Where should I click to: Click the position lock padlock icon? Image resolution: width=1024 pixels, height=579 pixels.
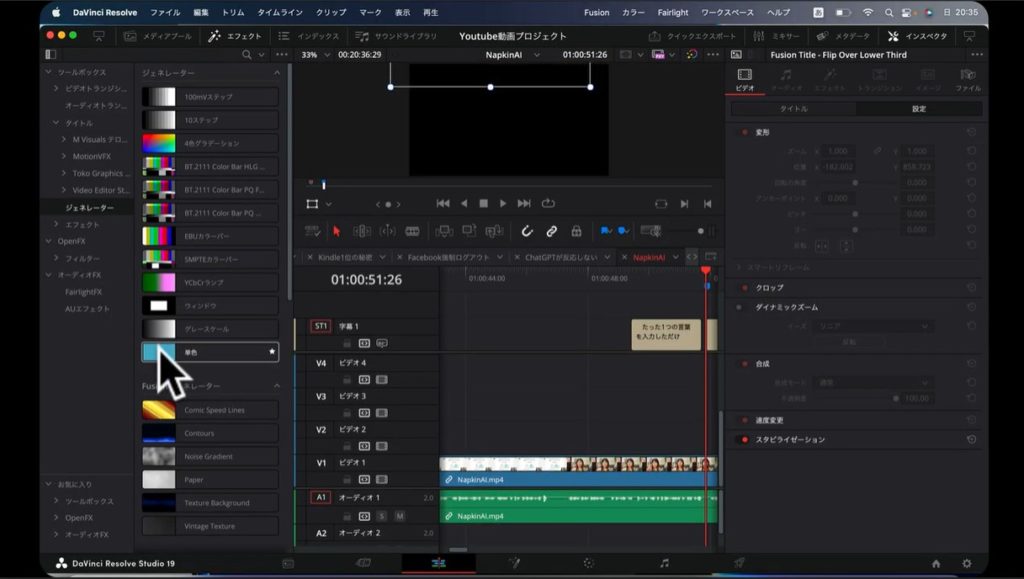coord(575,231)
